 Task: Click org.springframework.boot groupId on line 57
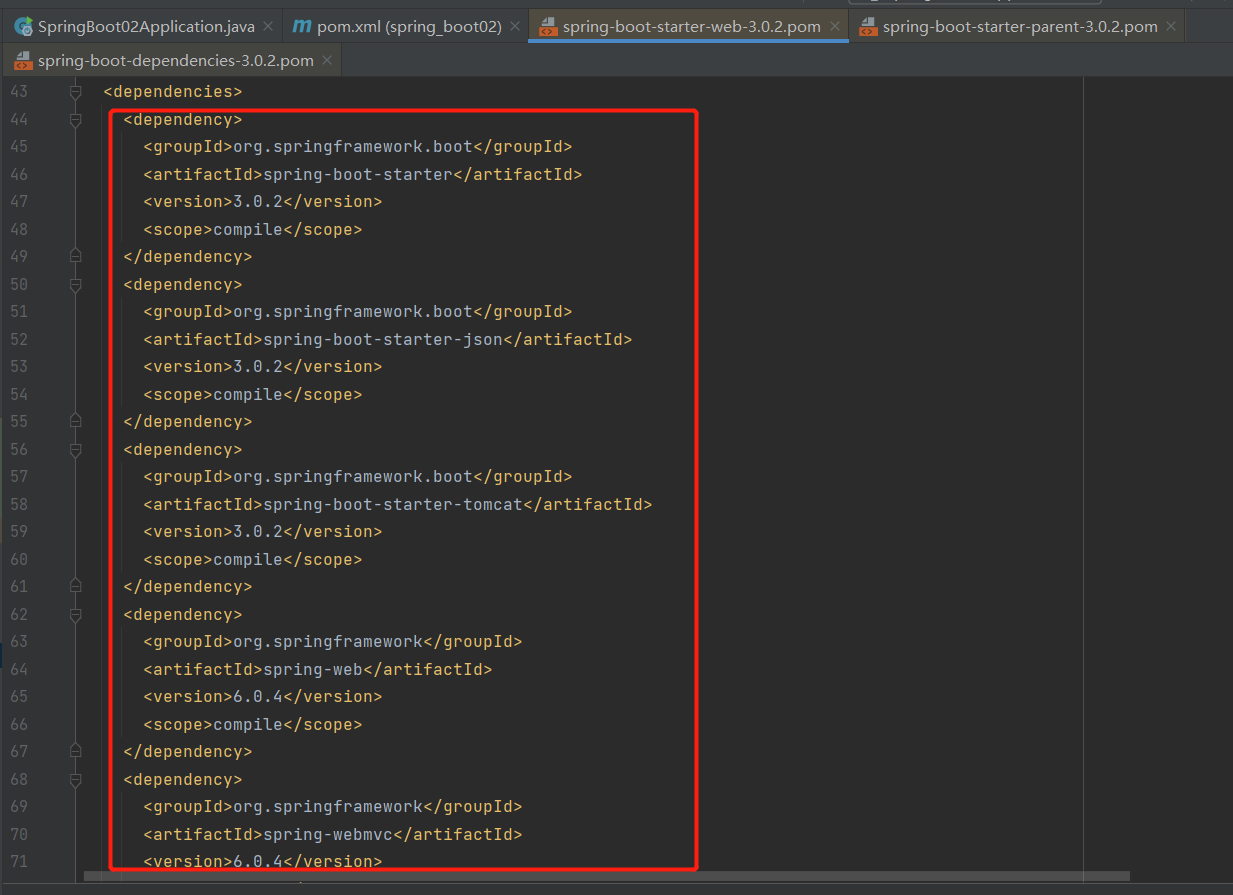click(352, 477)
